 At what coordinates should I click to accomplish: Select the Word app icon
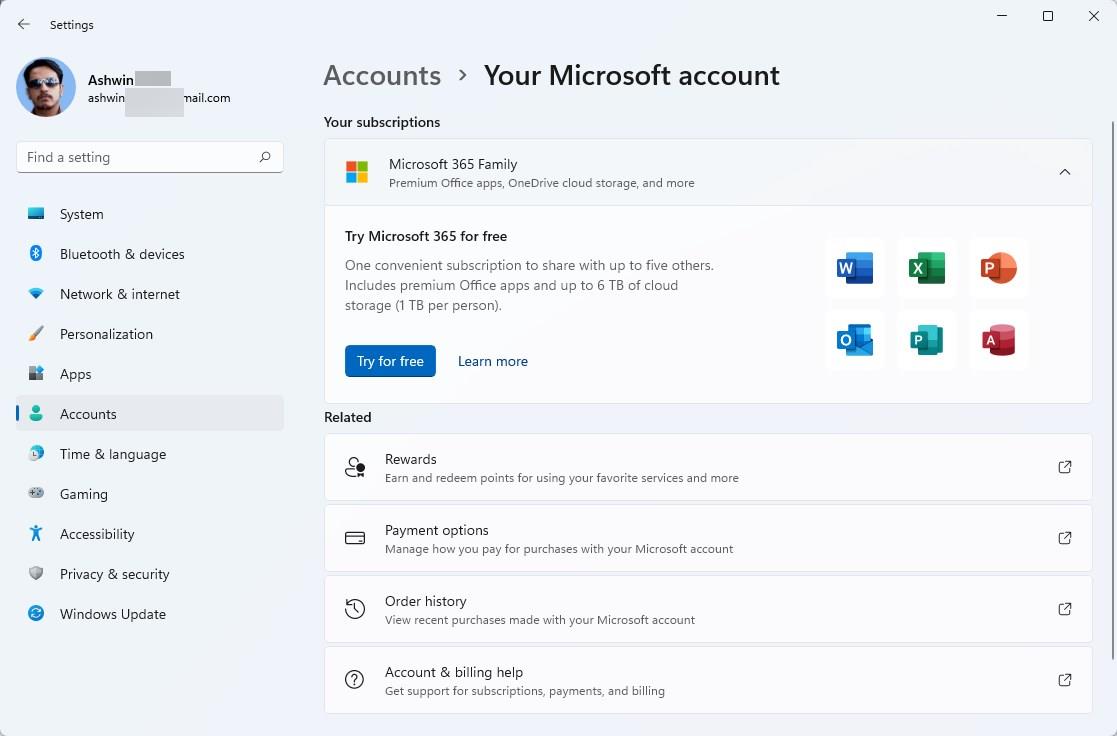pos(854,267)
